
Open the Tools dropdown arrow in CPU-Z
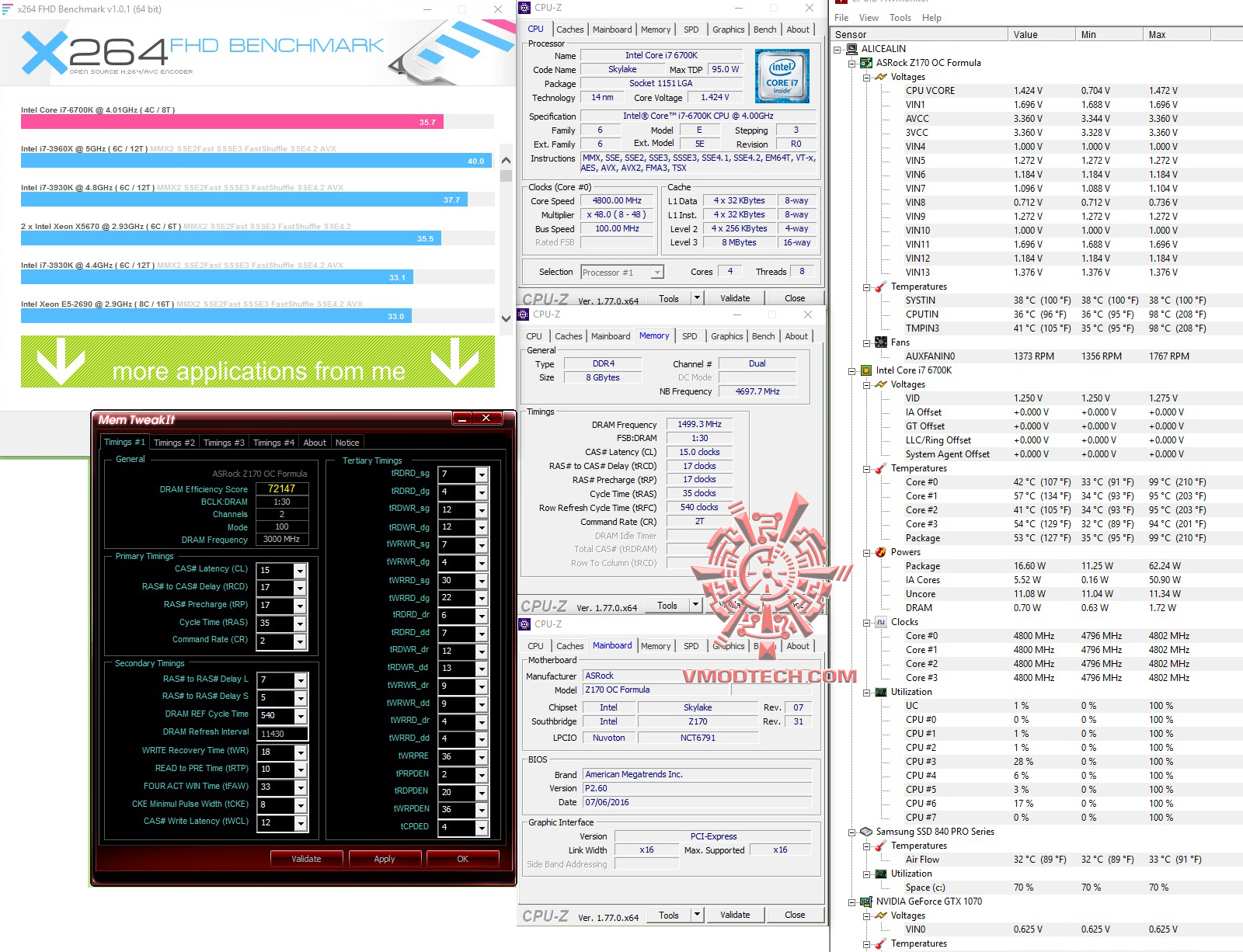[697, 297]
